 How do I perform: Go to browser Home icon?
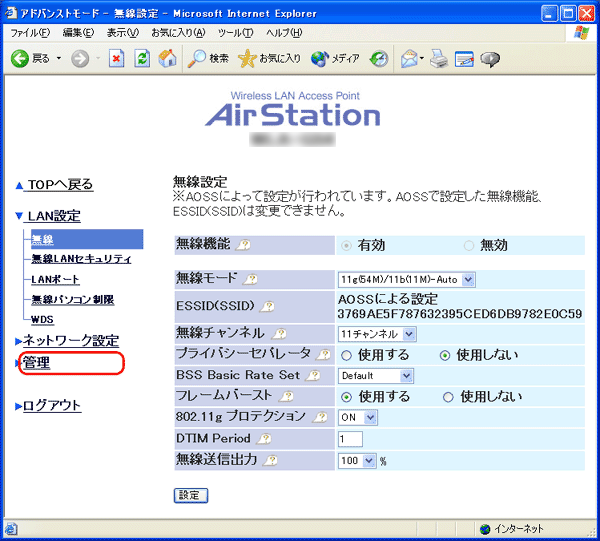point(168,59)
